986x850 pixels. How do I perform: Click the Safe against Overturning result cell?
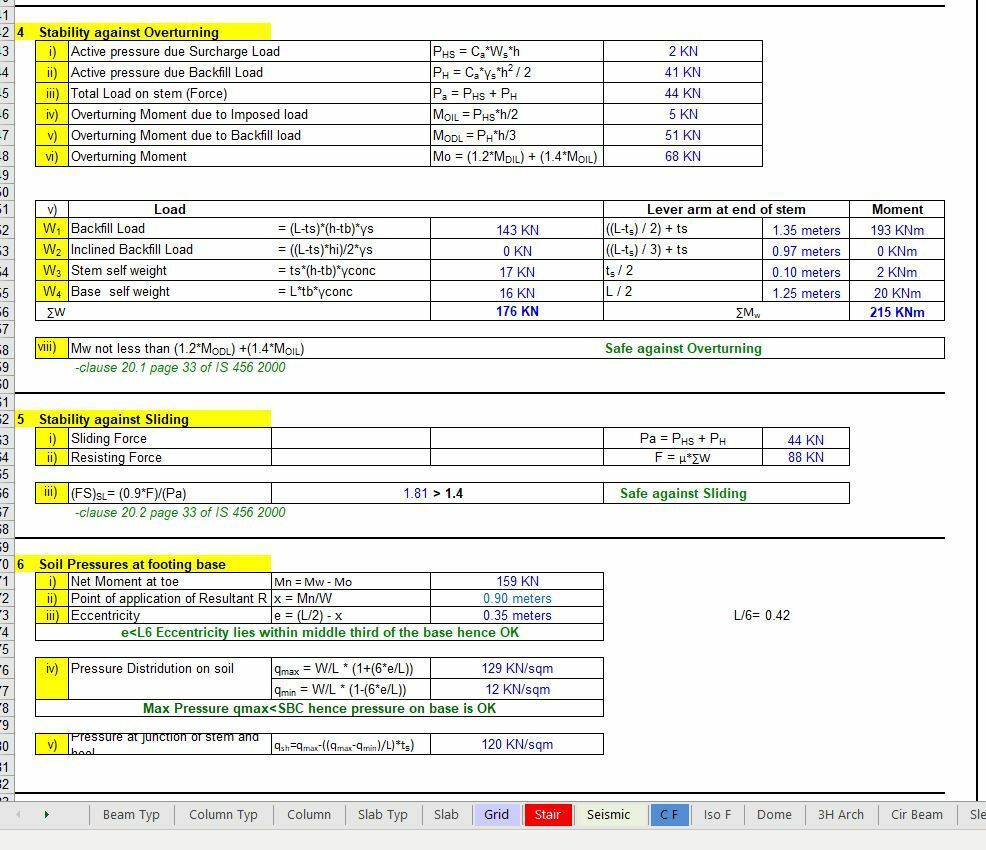click(683, 348)
